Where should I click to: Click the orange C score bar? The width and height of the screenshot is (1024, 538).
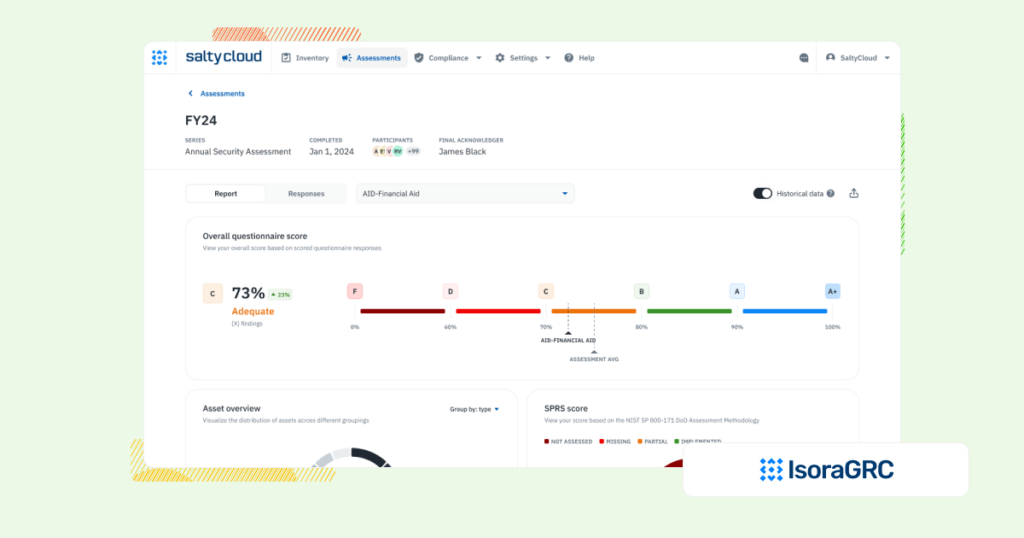click(594, 311)
